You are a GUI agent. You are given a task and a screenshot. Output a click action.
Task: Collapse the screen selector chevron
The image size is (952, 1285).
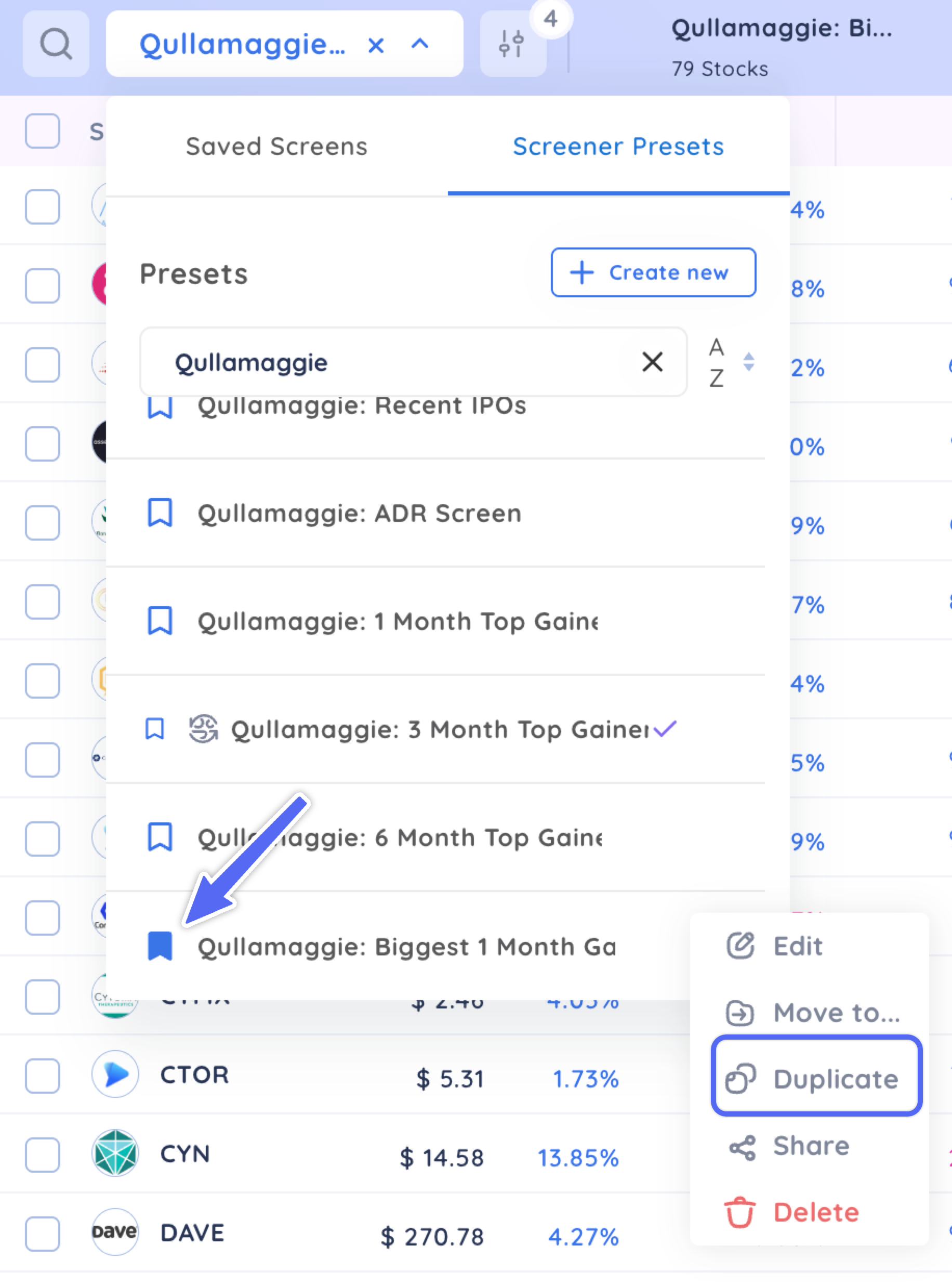click(x=420, y=44)
